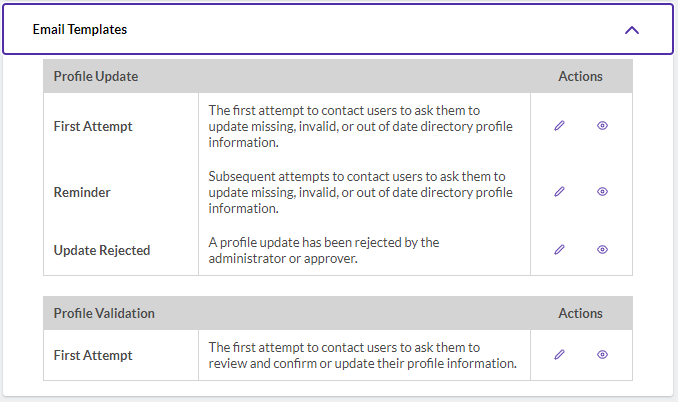
Task: Edit the Profile Validation First Attempt template
Action: point(559,354)
